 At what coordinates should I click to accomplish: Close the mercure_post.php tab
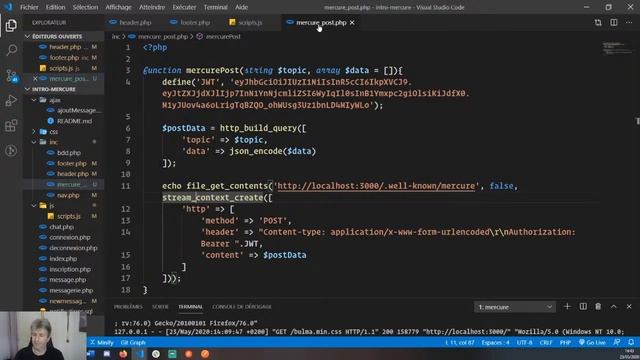pyautogui.click(x=352, y=22)
